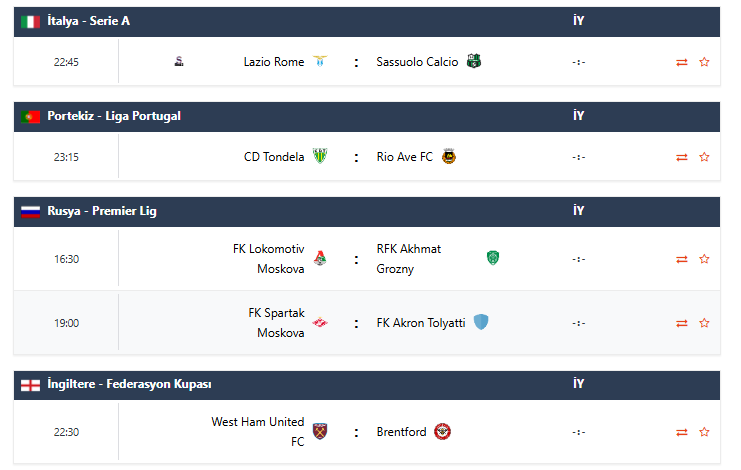Click the RFK Akhmat Grozny team name

[x=408, y=259]
